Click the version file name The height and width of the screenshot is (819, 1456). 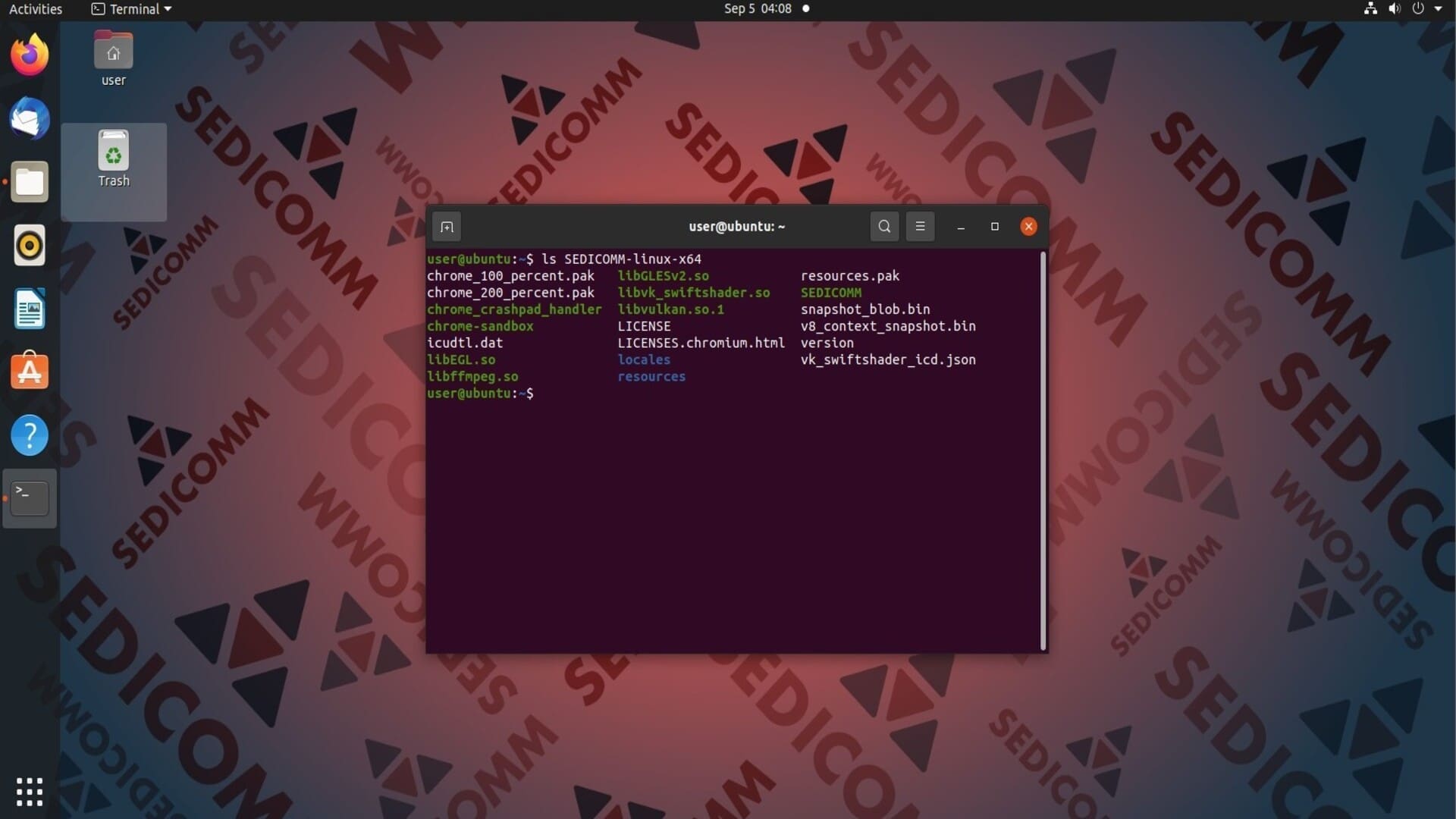point(827,343)
